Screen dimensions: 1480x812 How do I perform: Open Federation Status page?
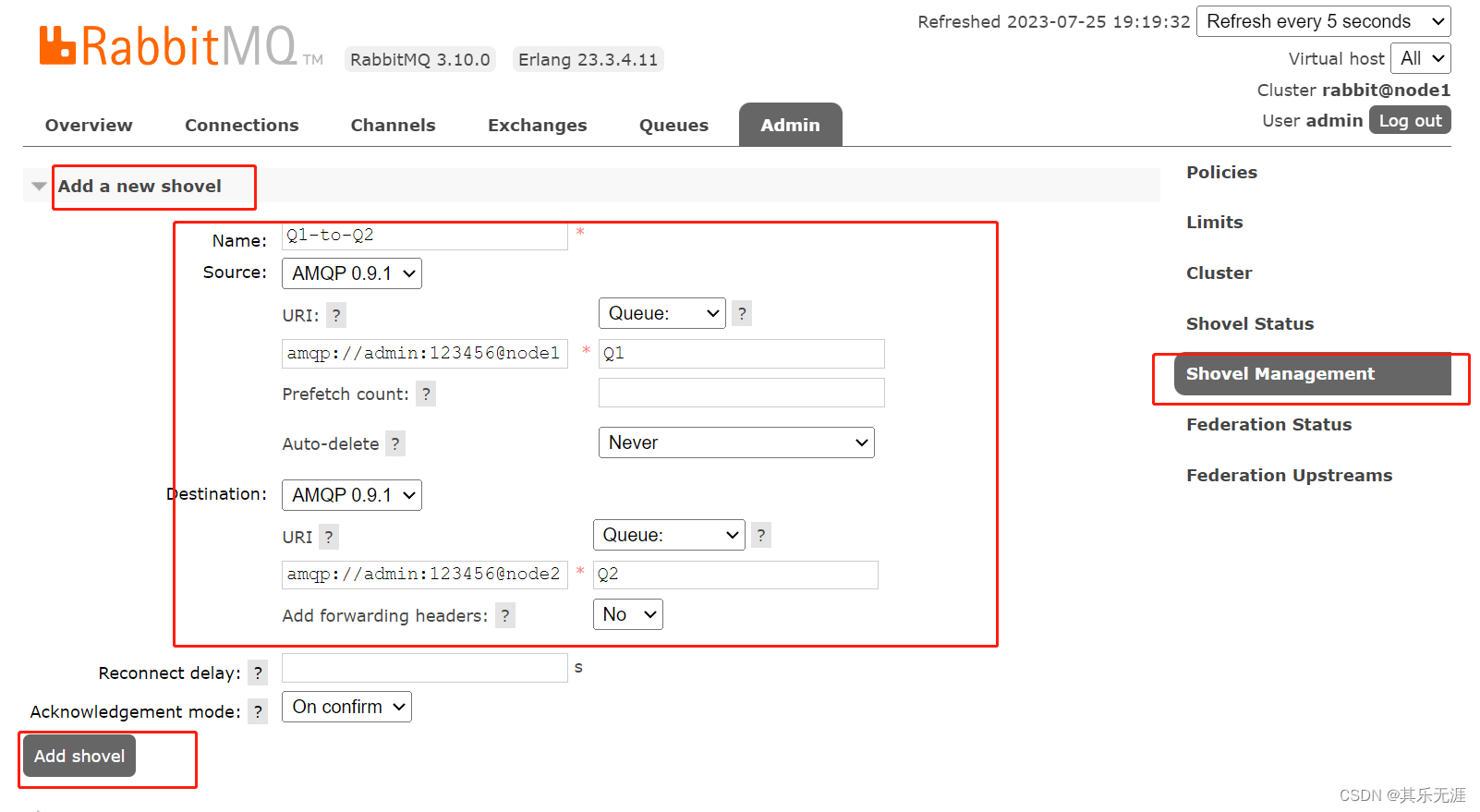1268,425
